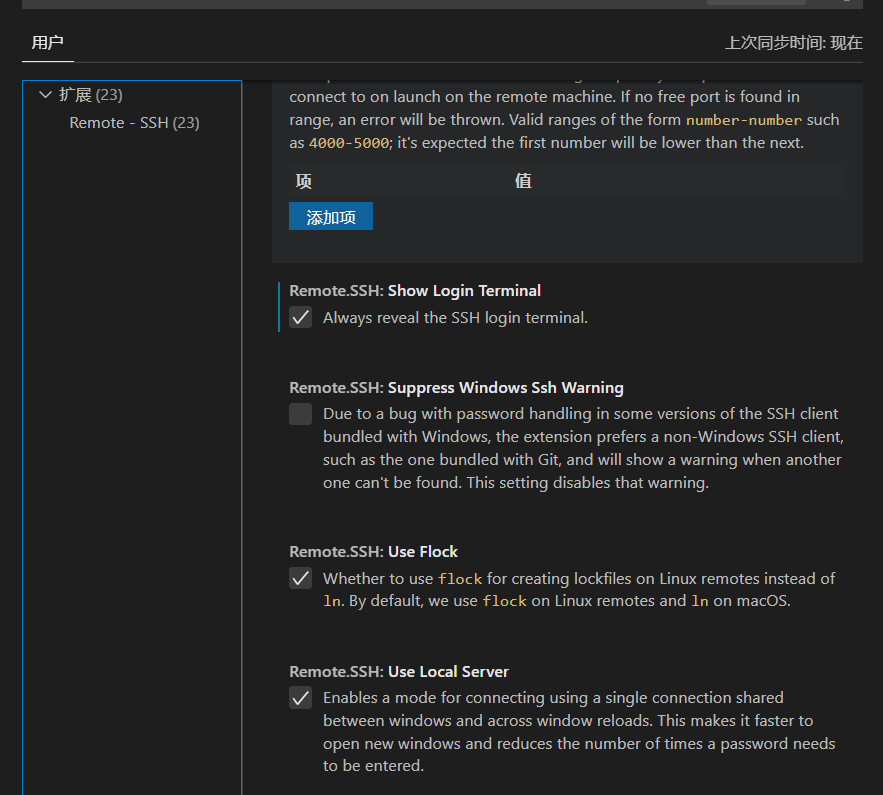Image resolution: width=883 pixels, height=795 pixels.
Task: Click the single shared connection description text
Action: (x=578, y=732)
